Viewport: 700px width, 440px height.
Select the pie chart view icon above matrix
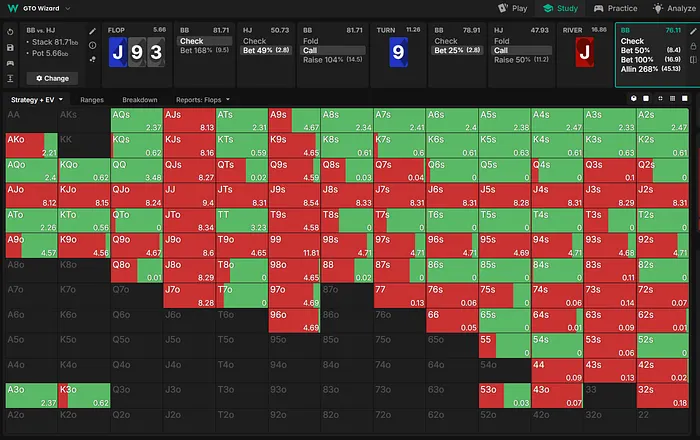click(x=635, y=99)
